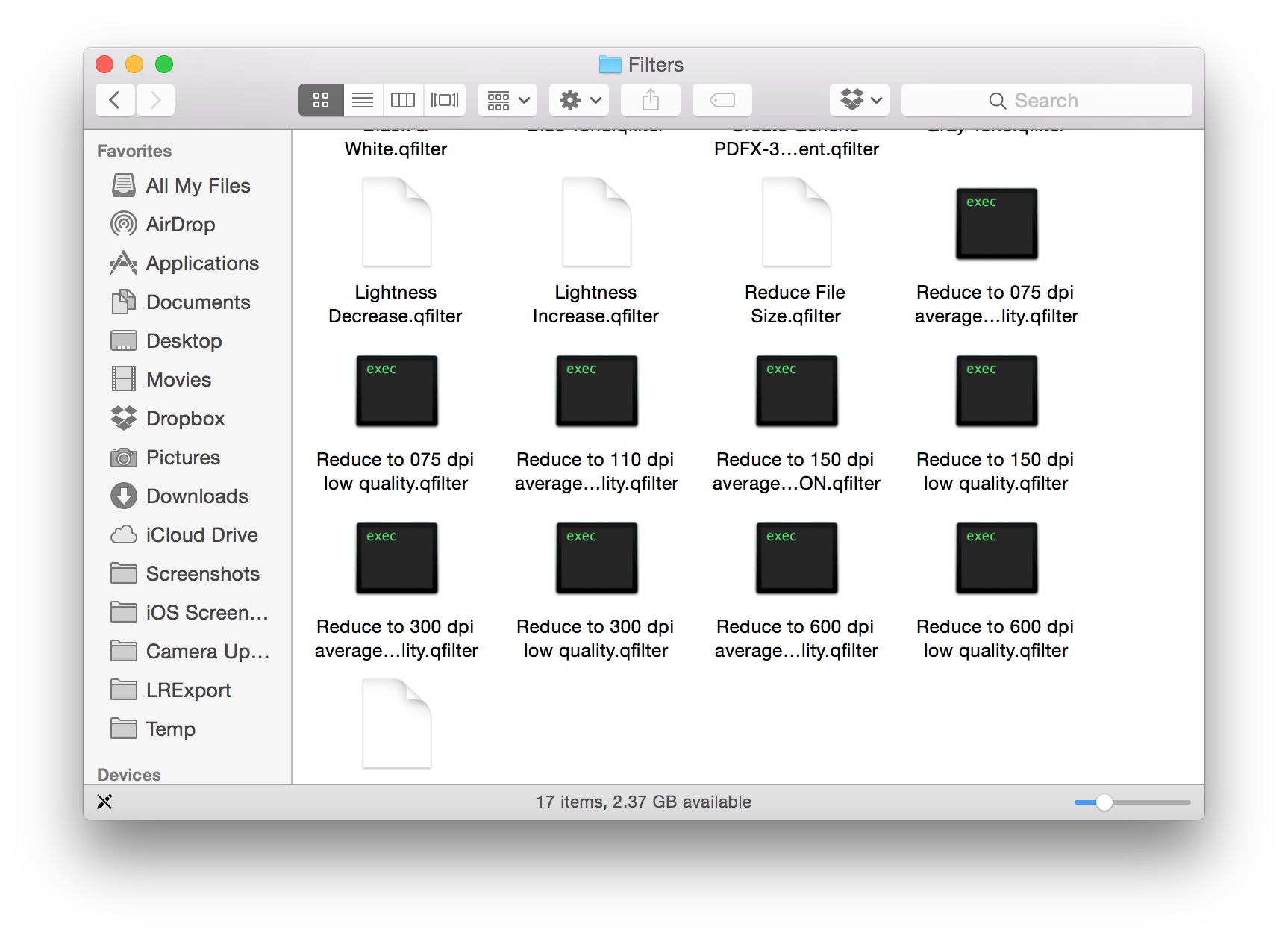Select Reduce File Size.qfilter file
This screenshot has width=1288, height=939.
coord(795,224)
